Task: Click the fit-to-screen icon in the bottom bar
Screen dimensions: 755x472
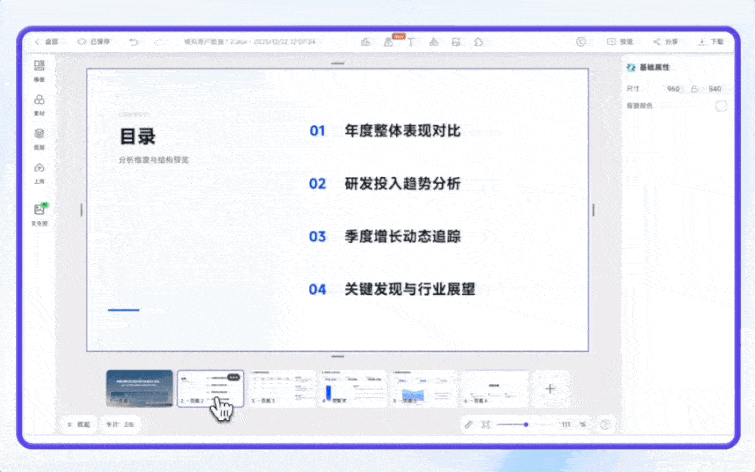Action: pos(485,424)
